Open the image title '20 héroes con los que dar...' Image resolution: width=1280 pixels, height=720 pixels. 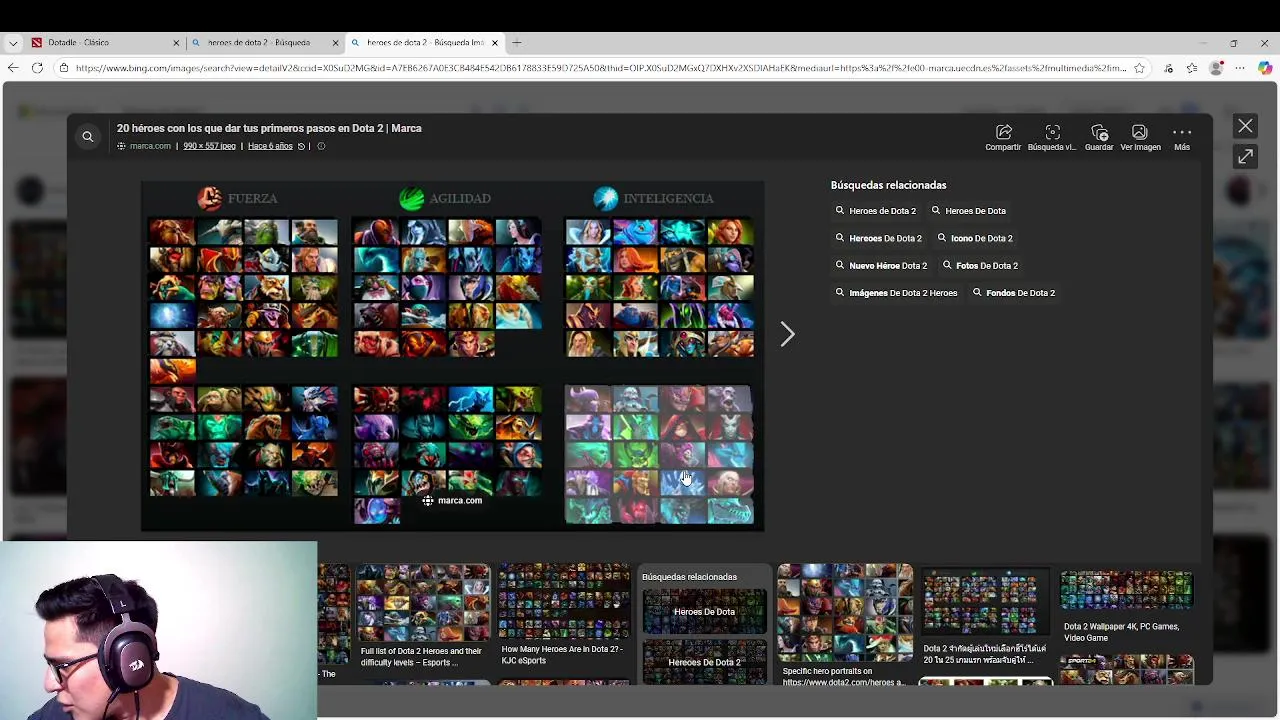pyautogui.click(x=269, y=128)
